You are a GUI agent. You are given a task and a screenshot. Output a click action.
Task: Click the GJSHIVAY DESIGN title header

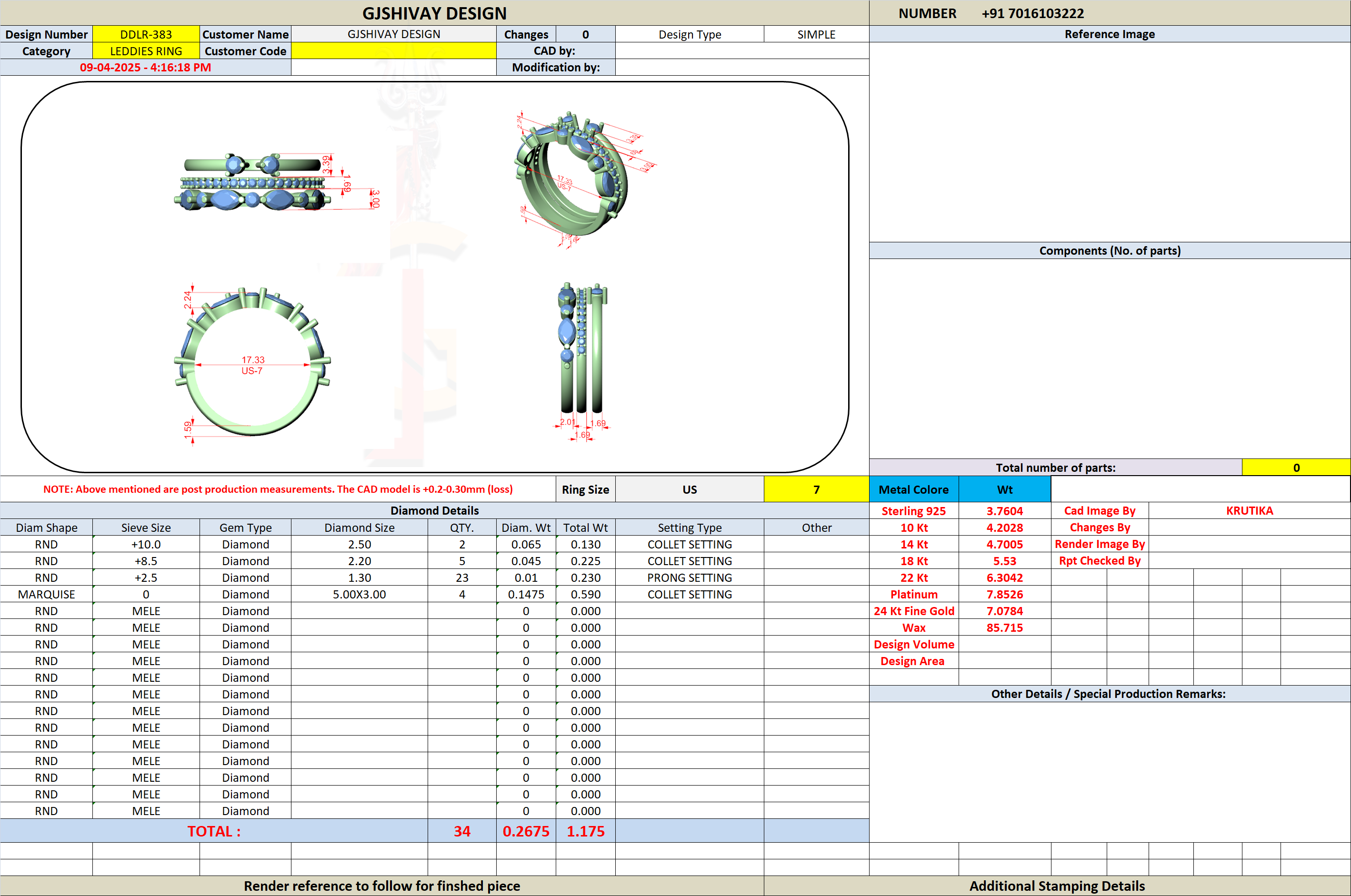pyautogui.click(x=434, y=13)
